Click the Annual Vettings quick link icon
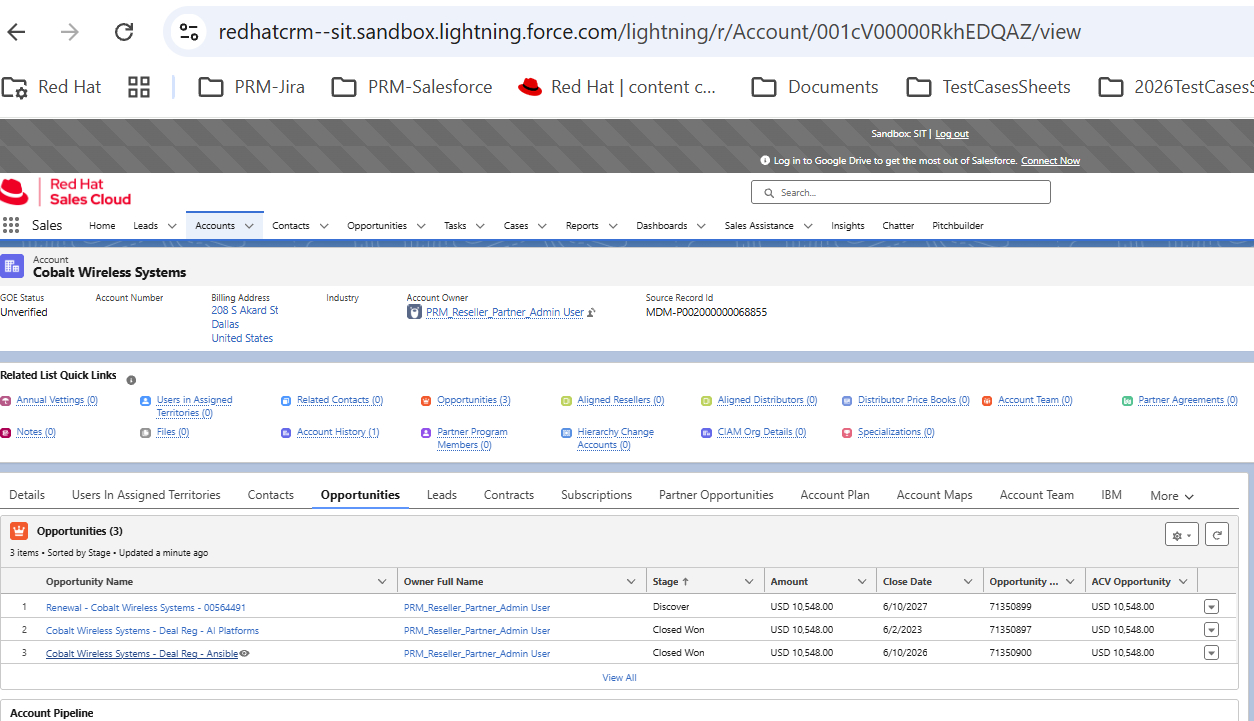Screen dimensions: 1254x721 pos(6,401)
